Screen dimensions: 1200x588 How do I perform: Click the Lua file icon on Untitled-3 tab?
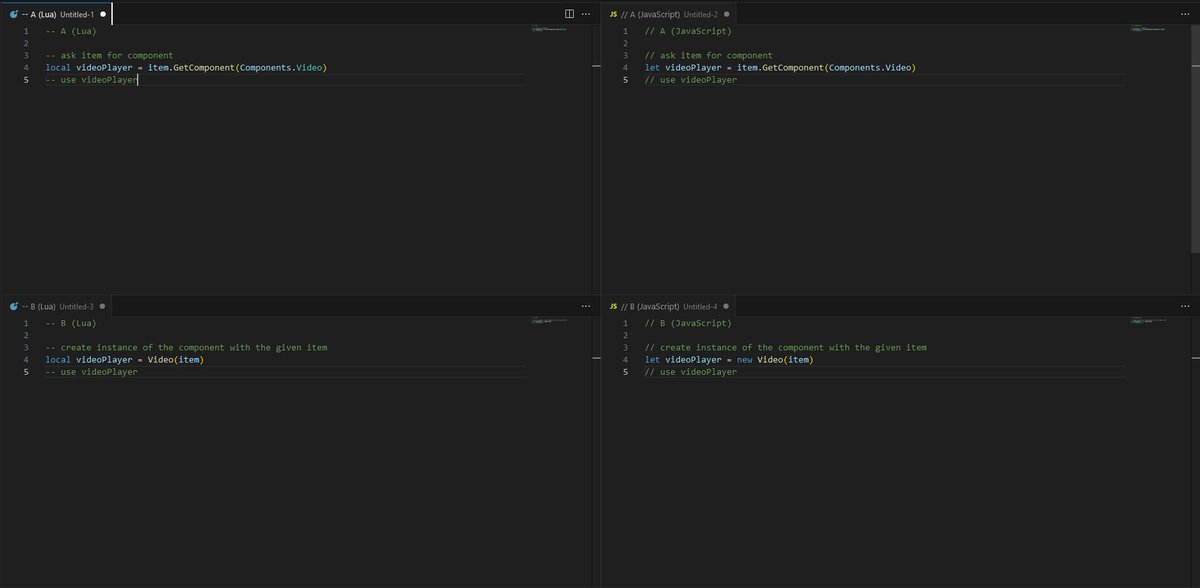click(x=13, y=306)
